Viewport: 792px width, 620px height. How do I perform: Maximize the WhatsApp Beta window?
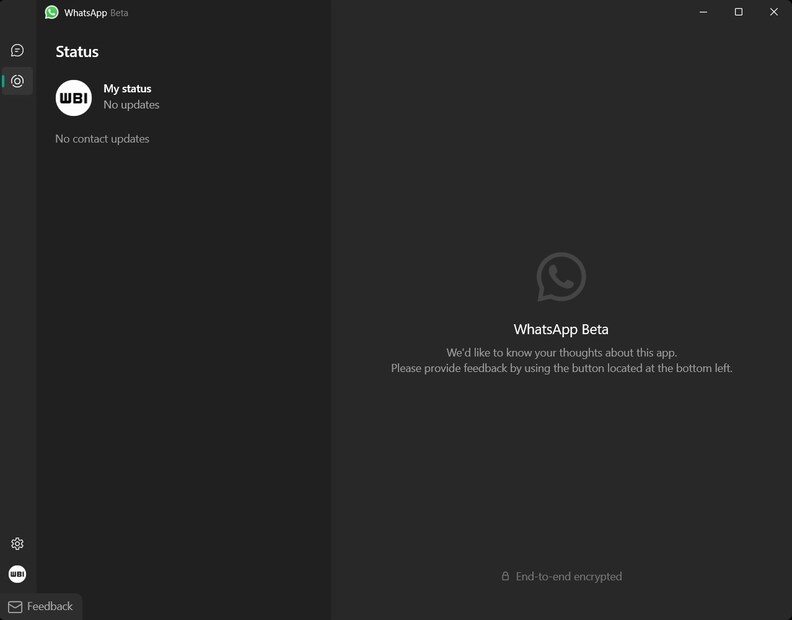point(738,12)
